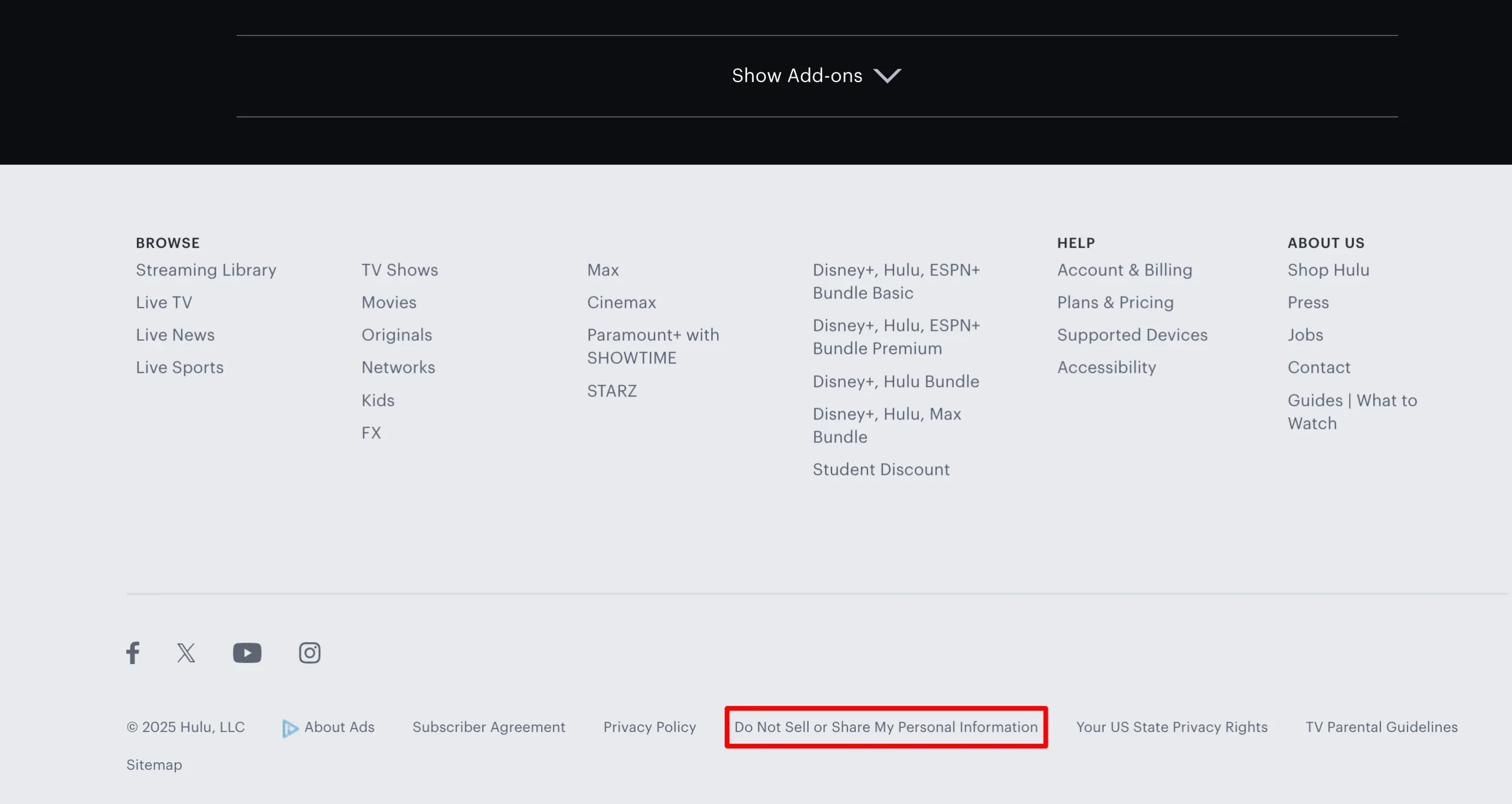Image resolution: width=1512 pixels, height=804 pixels.
Task: Open Disney+, Hulu, ESPN+ Bundle Premium
Action: point(896,337)
